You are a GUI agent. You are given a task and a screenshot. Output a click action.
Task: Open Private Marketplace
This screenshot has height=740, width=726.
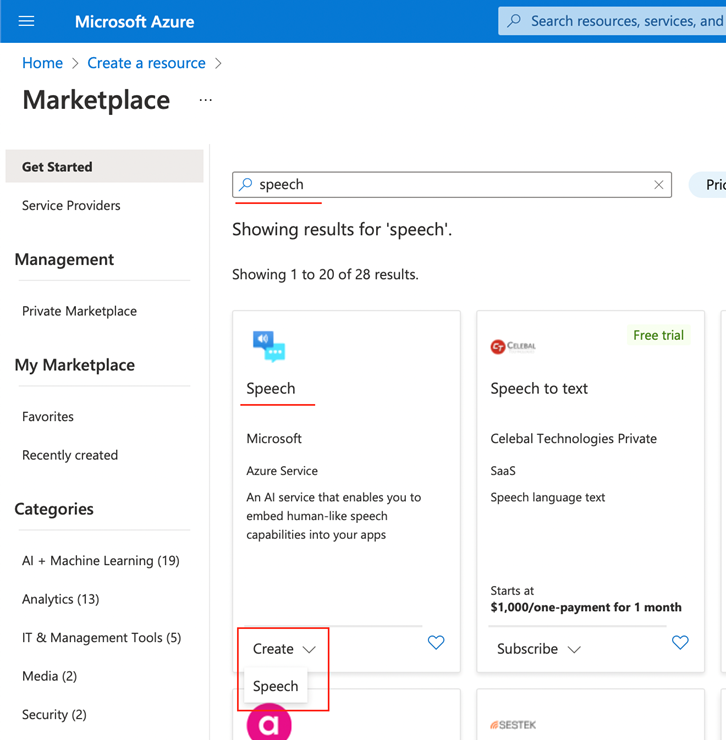(79, 311)
